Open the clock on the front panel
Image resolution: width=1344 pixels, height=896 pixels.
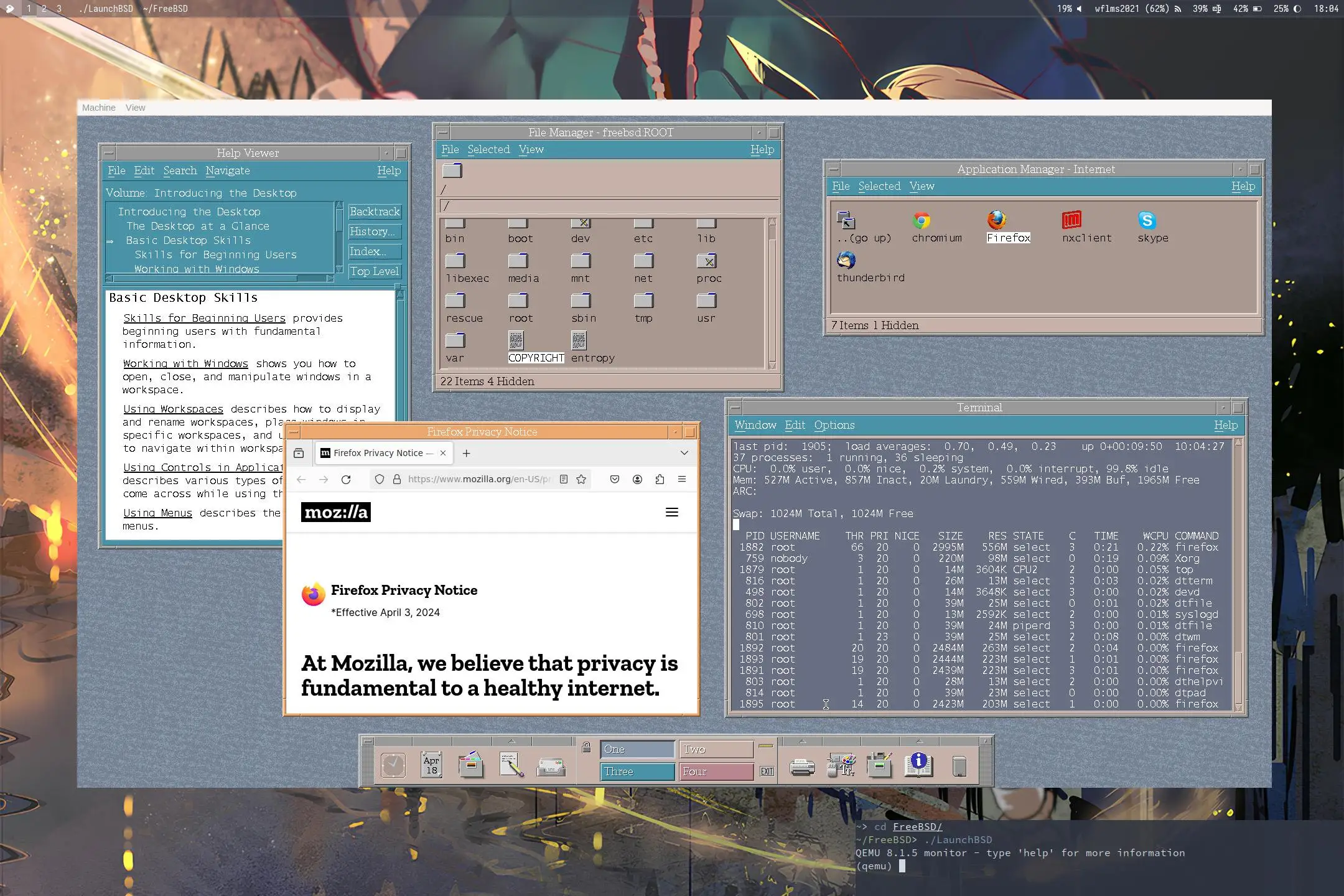[393, 765]
